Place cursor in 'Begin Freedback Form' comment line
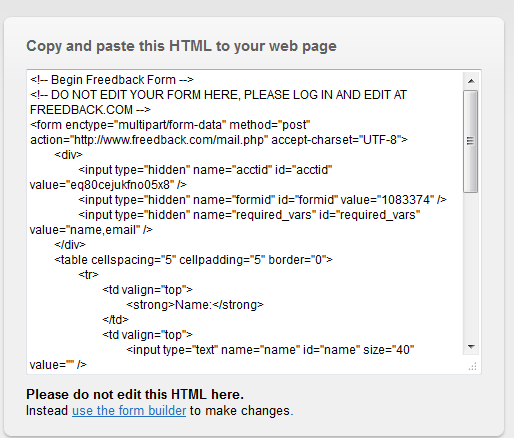Image resolution: width=514 pixels, height=438 pixels. [112, 80]
